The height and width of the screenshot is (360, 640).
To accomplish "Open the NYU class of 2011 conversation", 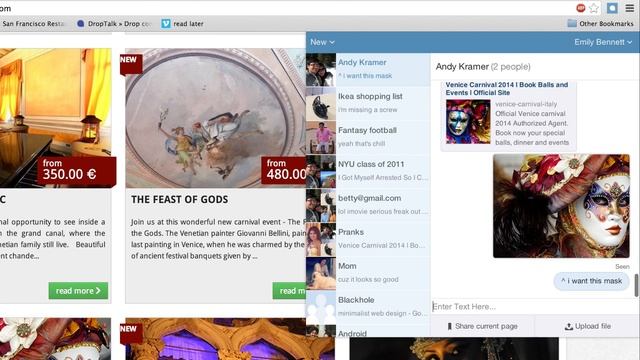I will [x=368, y=171].
